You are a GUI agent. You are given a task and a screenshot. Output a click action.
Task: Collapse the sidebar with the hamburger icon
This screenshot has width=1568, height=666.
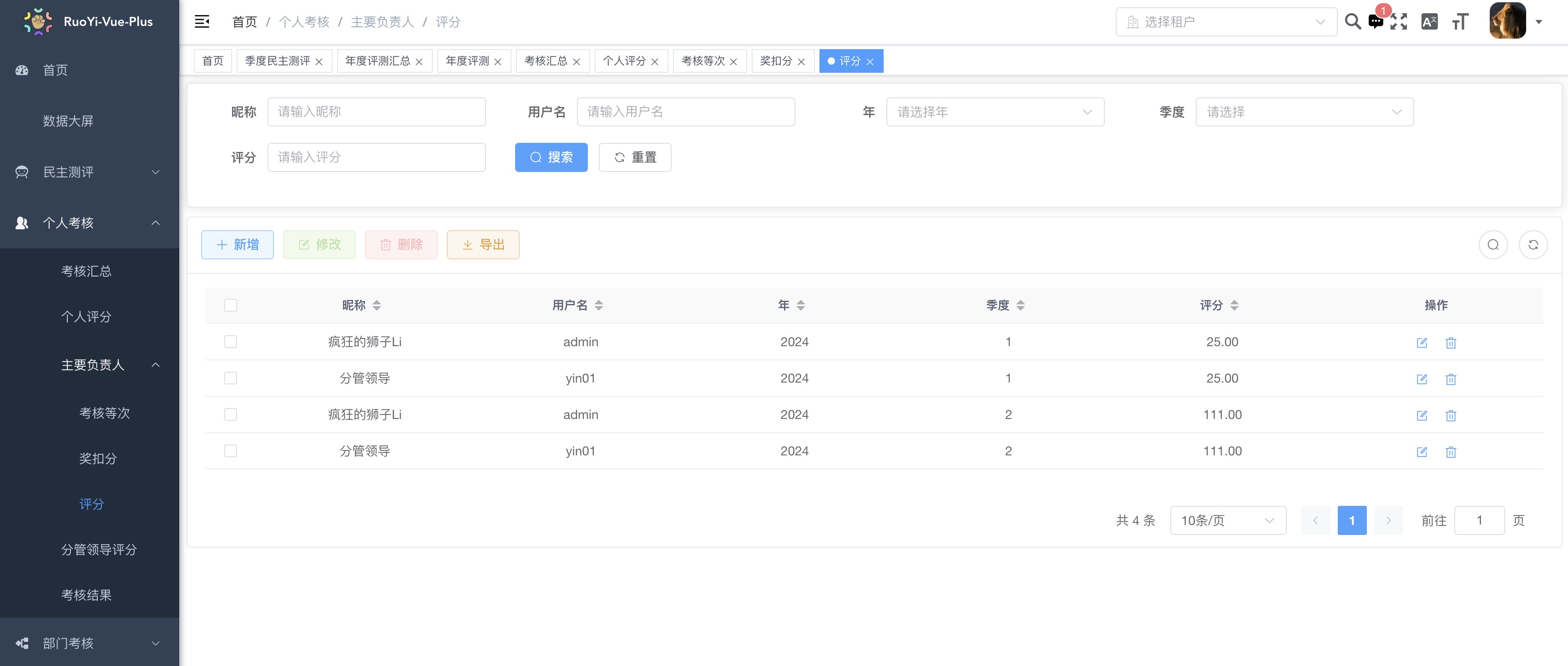pos(202,22)
